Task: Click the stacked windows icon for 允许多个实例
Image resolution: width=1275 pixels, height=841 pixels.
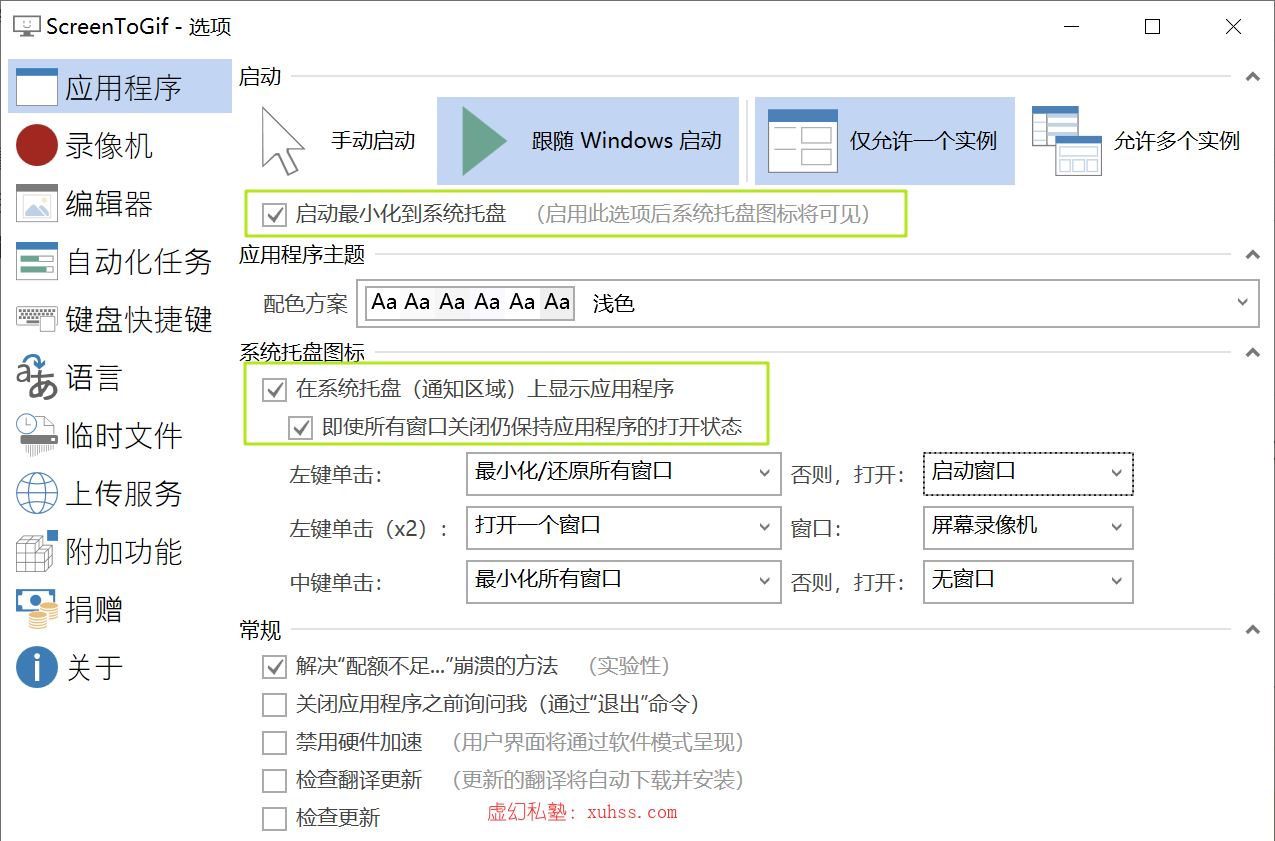Action: pos(1067,141)
